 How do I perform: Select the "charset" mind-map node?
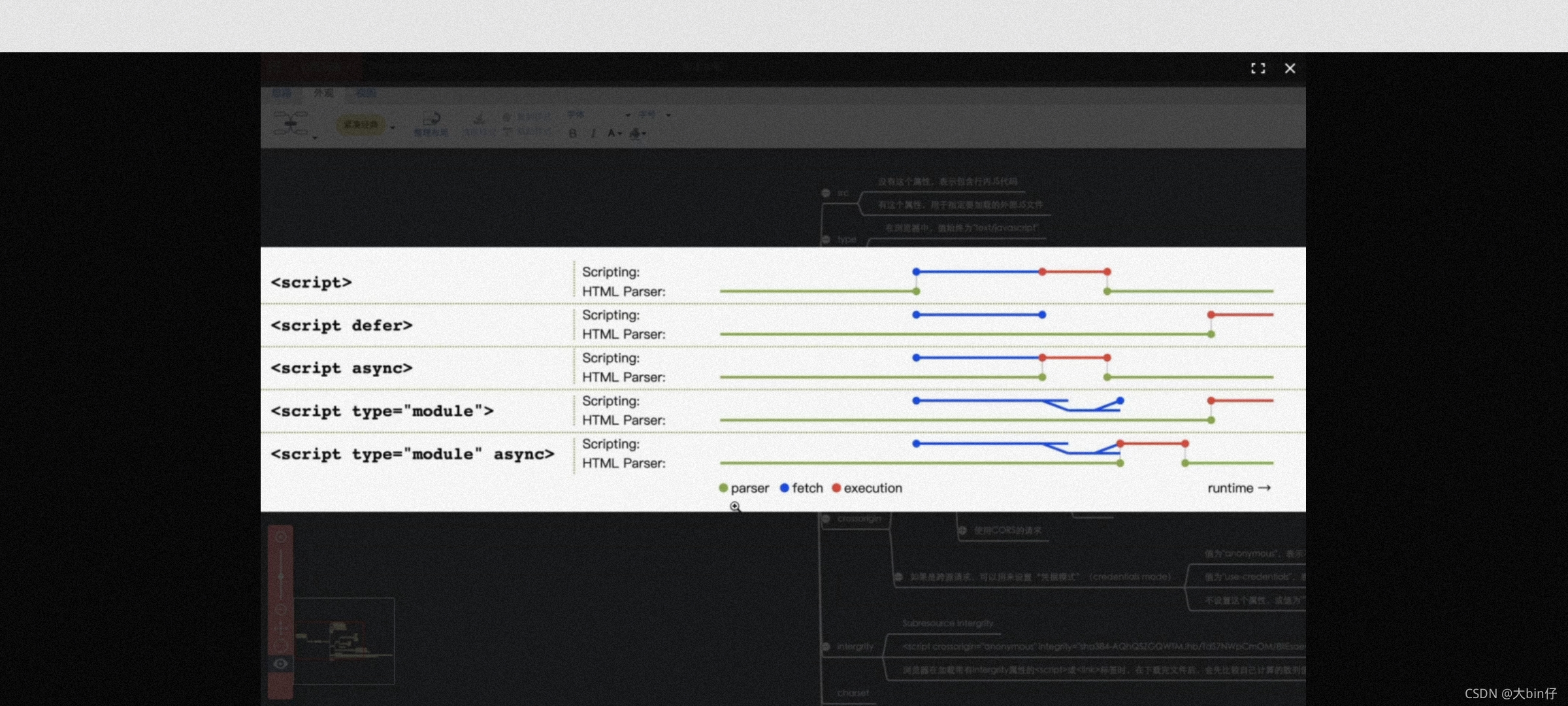click(853, 693)
